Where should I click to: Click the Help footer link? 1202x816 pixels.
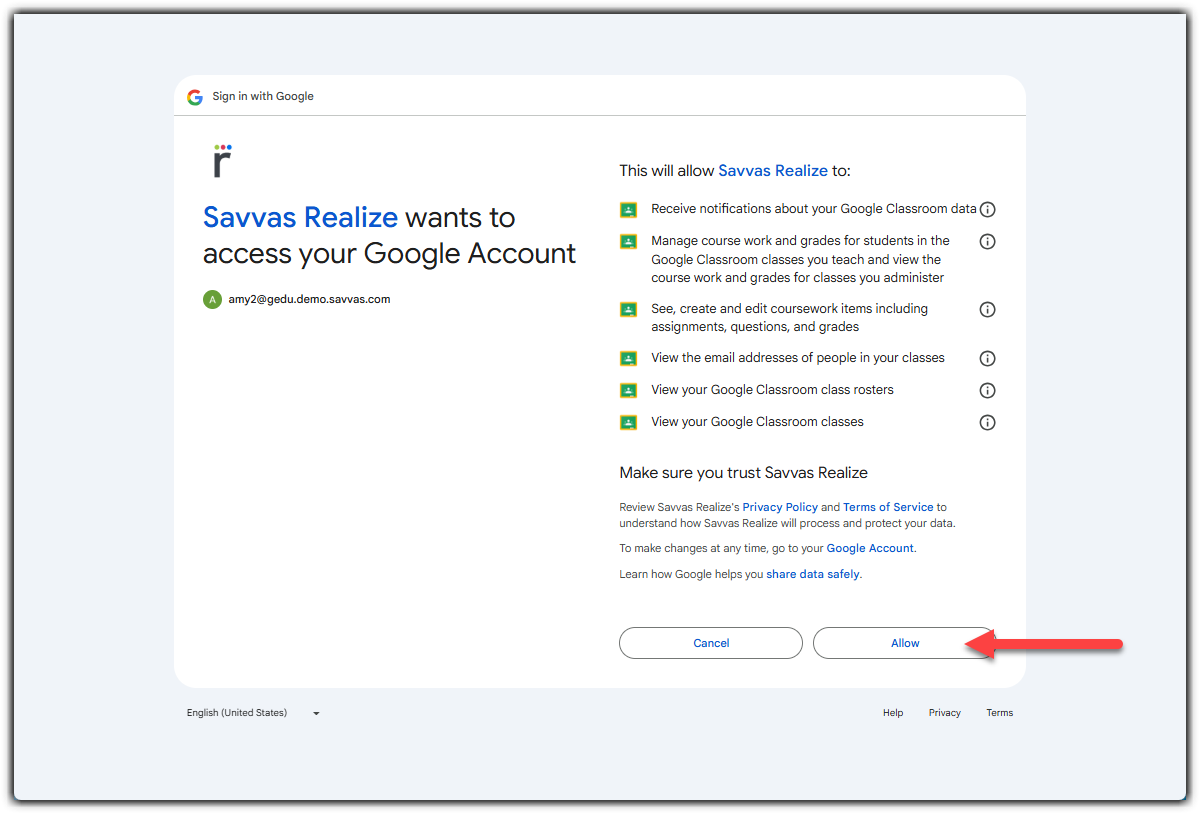[x=893, y=713]
